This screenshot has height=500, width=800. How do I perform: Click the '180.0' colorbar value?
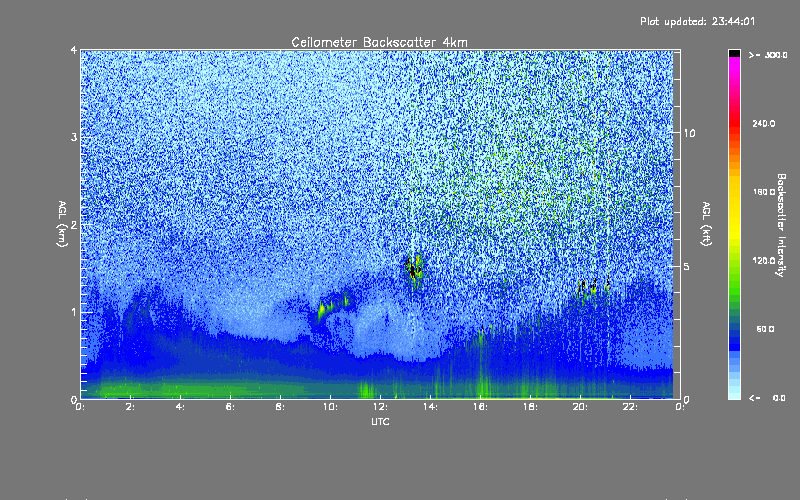764,192
